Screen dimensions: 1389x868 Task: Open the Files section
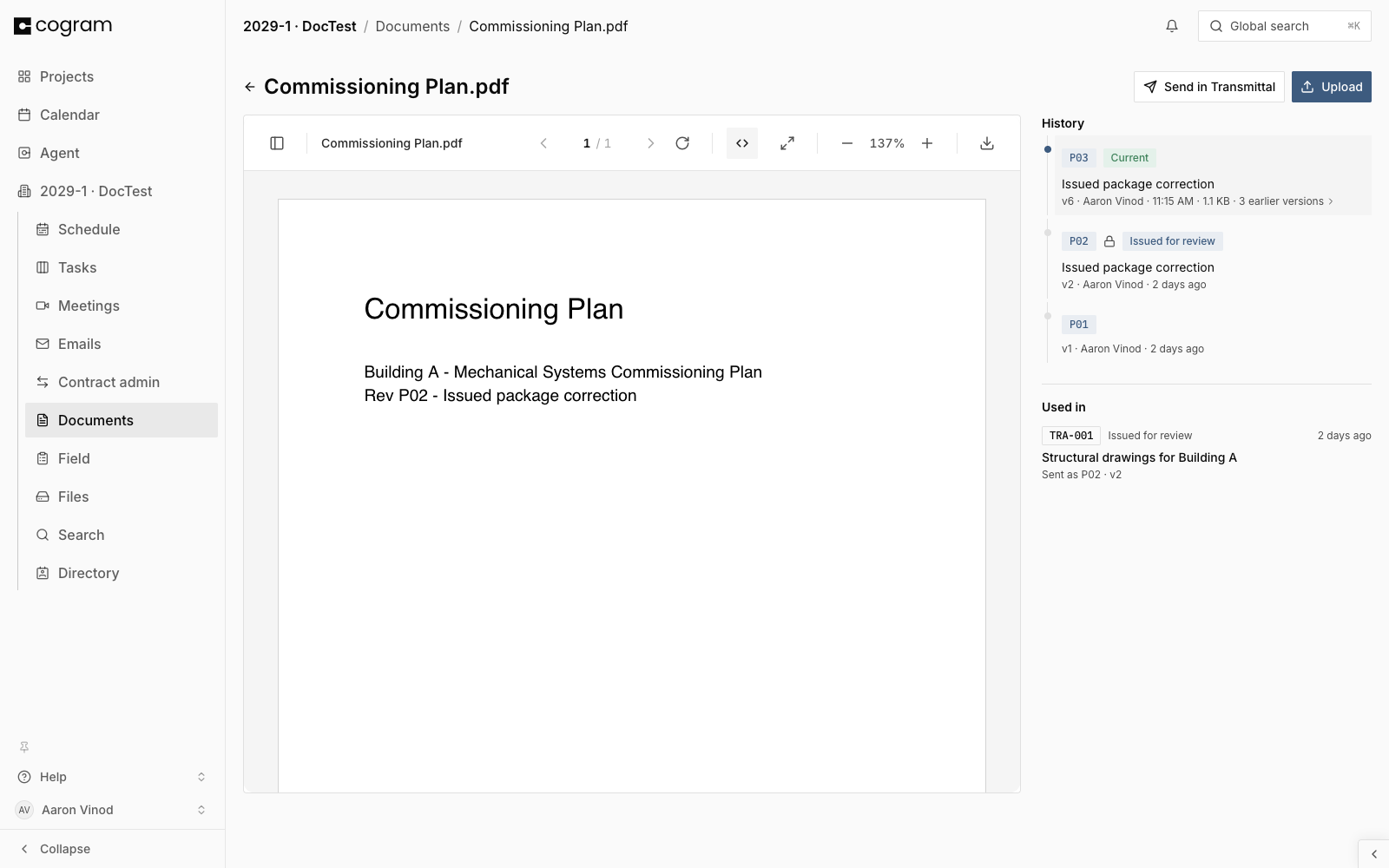(x=122, y=496)
